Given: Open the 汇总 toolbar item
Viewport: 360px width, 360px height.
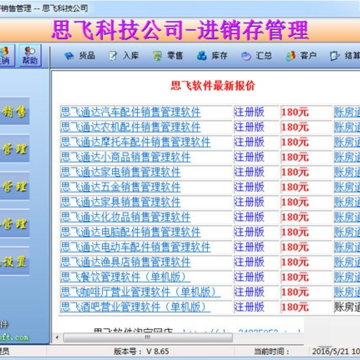Looking at the screenshot, I should (256, 56).
